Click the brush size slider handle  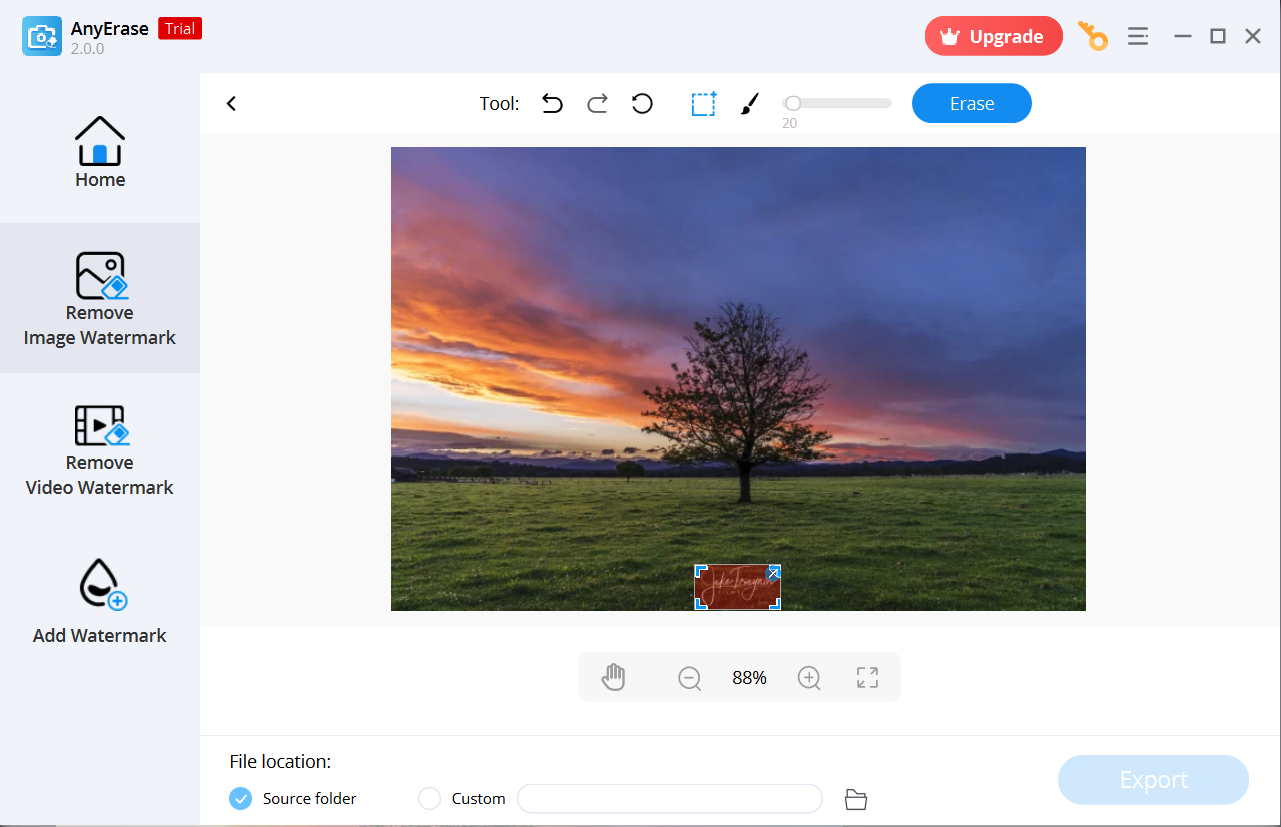[792, 103]
